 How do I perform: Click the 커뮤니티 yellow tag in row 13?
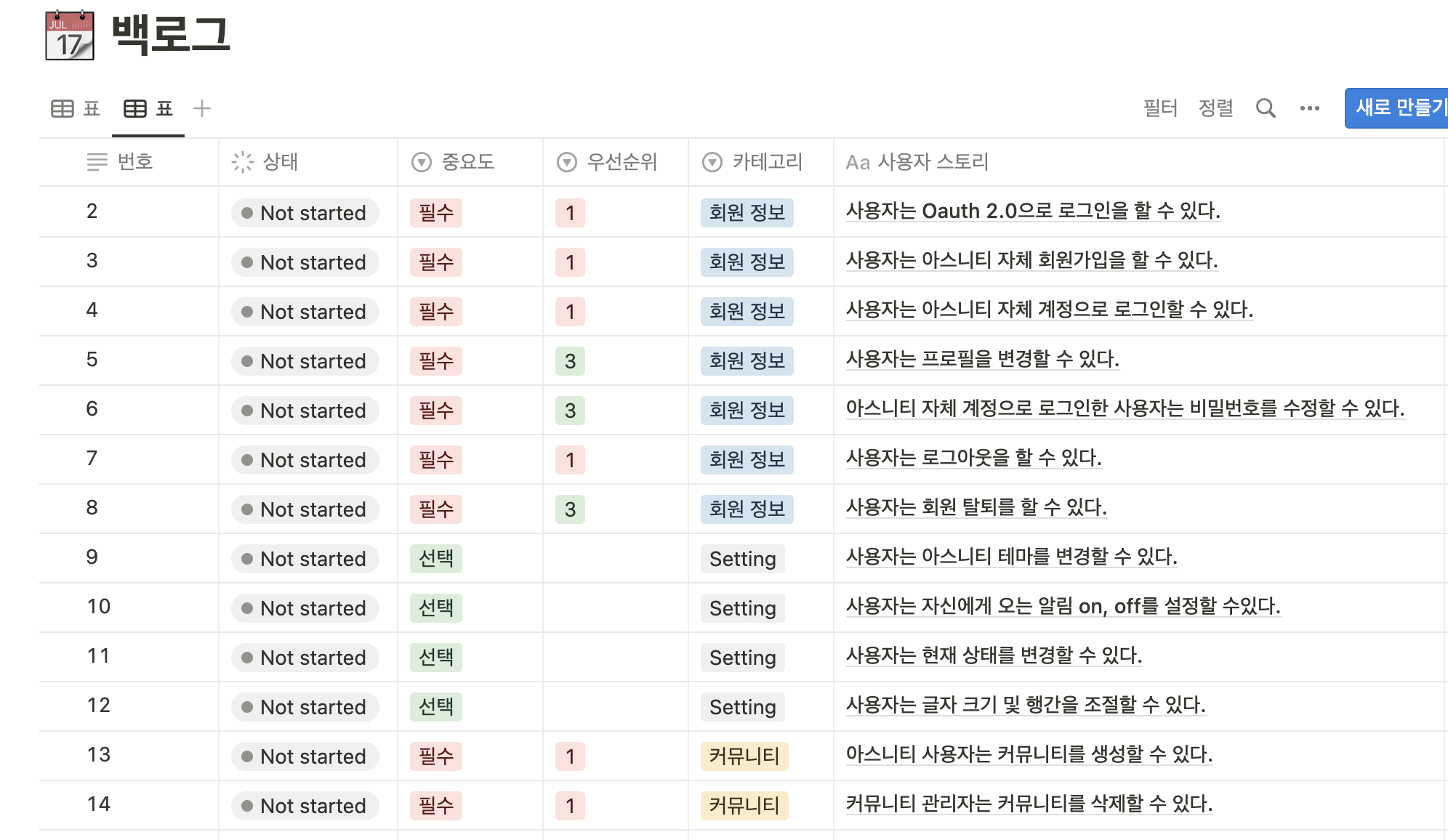(744, 756)
